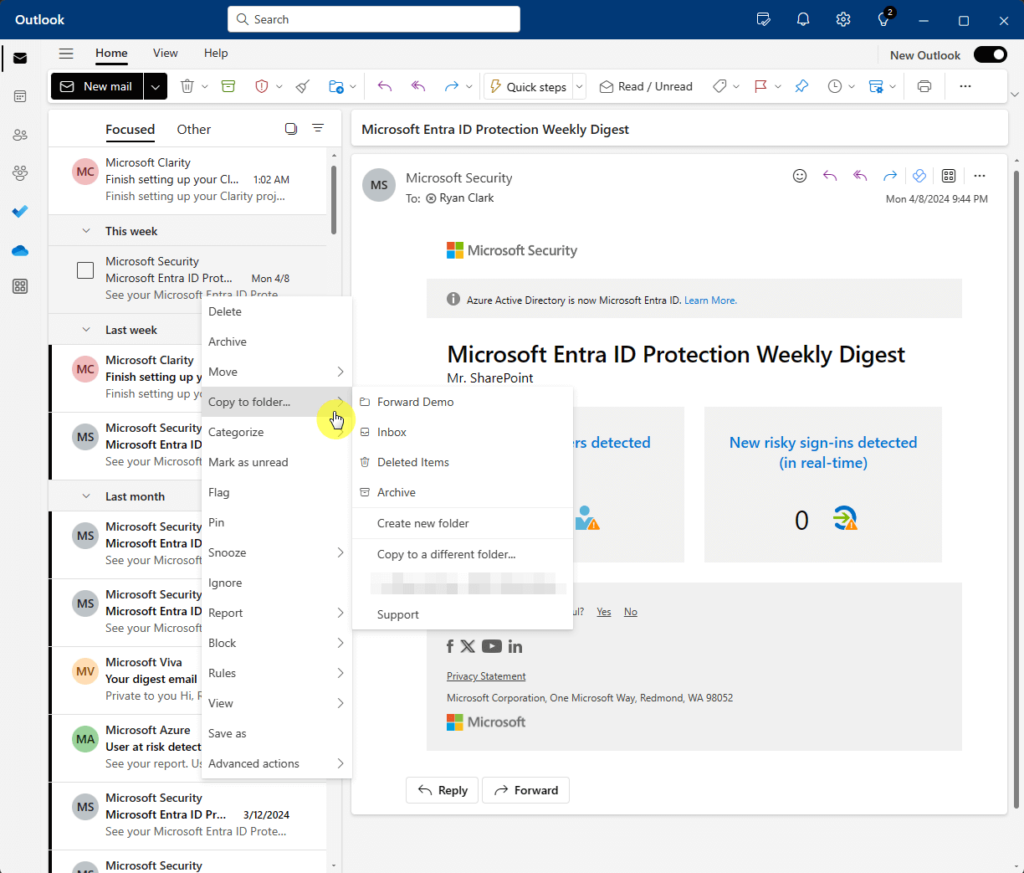1024x873 pixels.
Task: Open Settings gear in title bar
Action: point(843,20)
